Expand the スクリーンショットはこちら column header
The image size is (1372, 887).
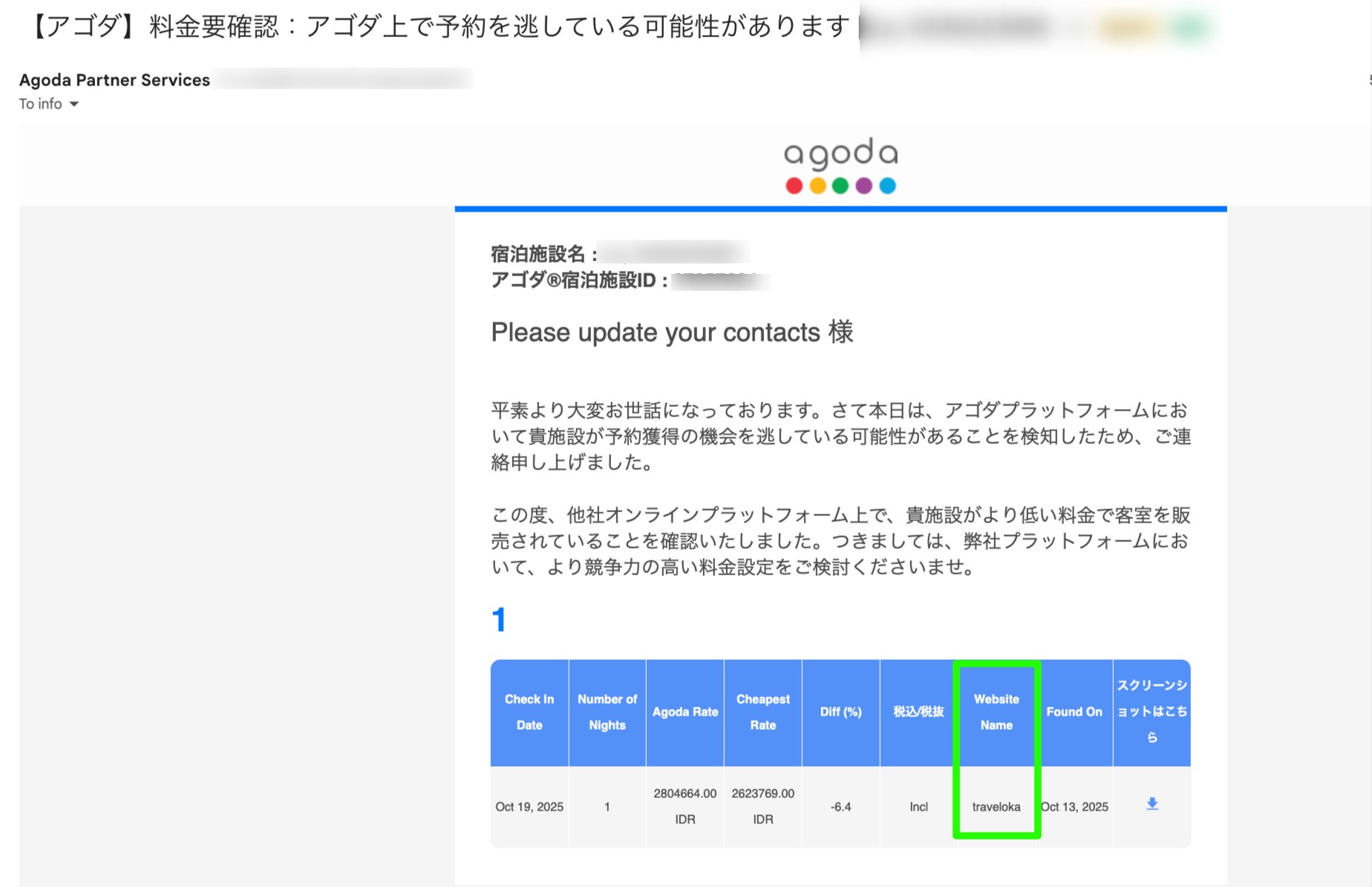click(1151, 711)
